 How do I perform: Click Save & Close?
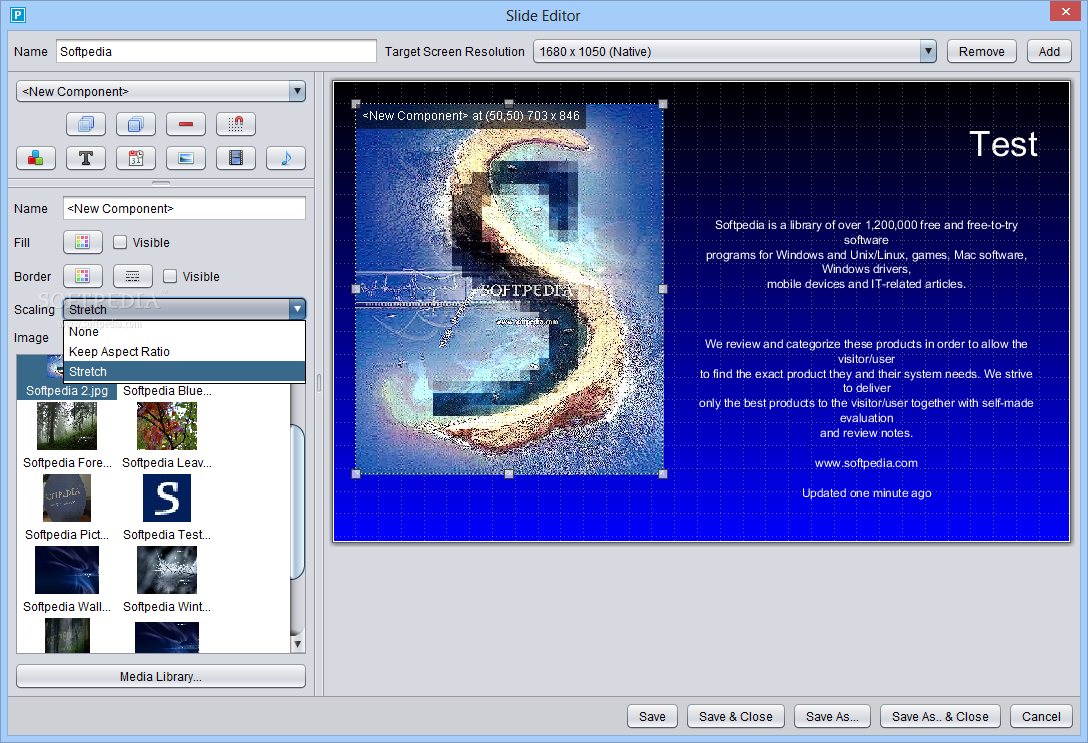(736, 717)
